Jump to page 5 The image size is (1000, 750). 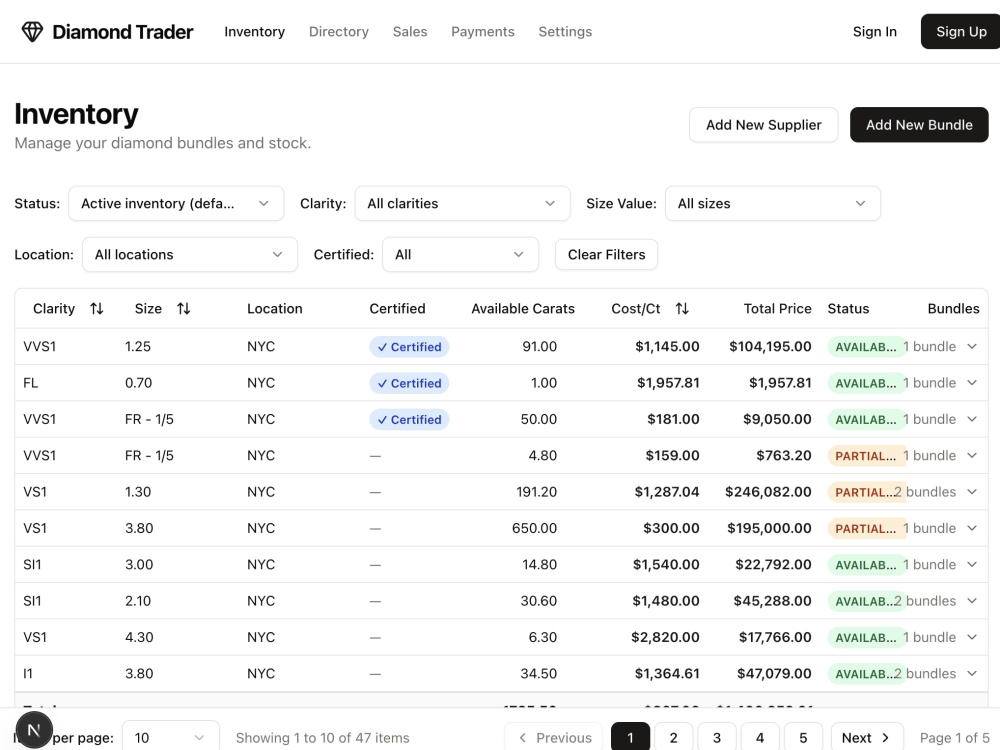(803, 738)
